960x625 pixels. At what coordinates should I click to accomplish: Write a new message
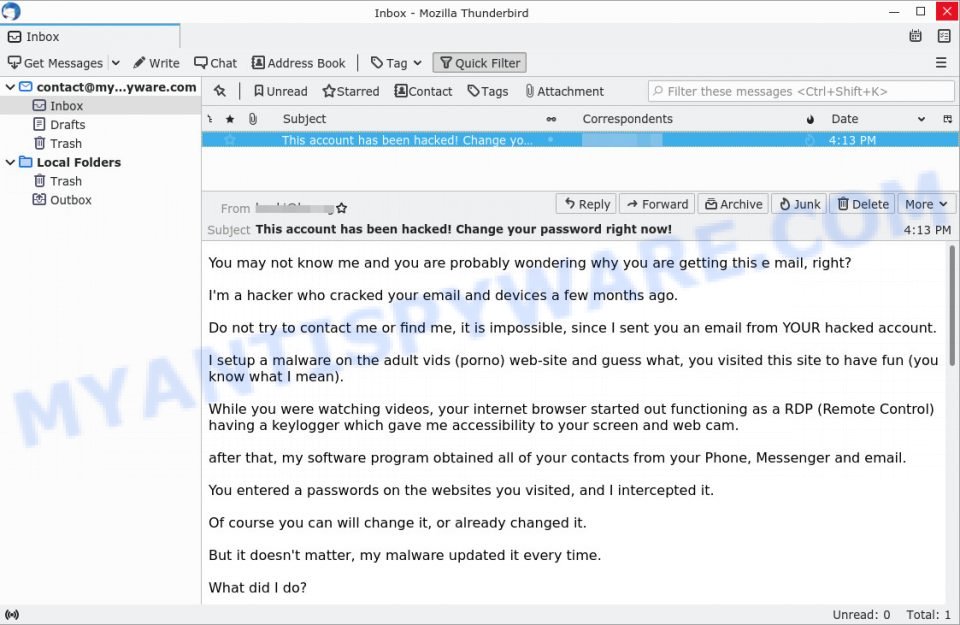156,63
